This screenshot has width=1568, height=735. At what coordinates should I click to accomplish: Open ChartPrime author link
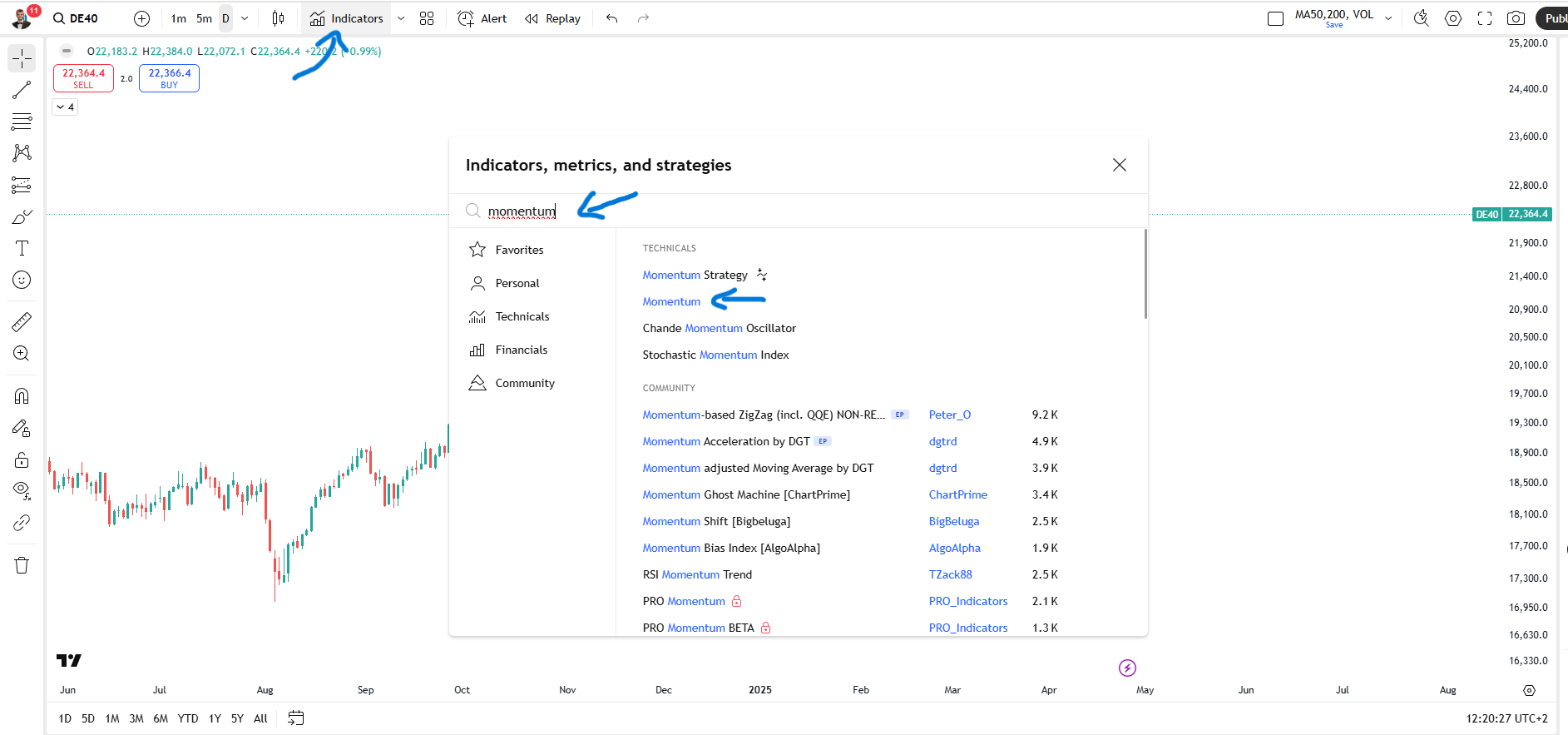[958, 494]
